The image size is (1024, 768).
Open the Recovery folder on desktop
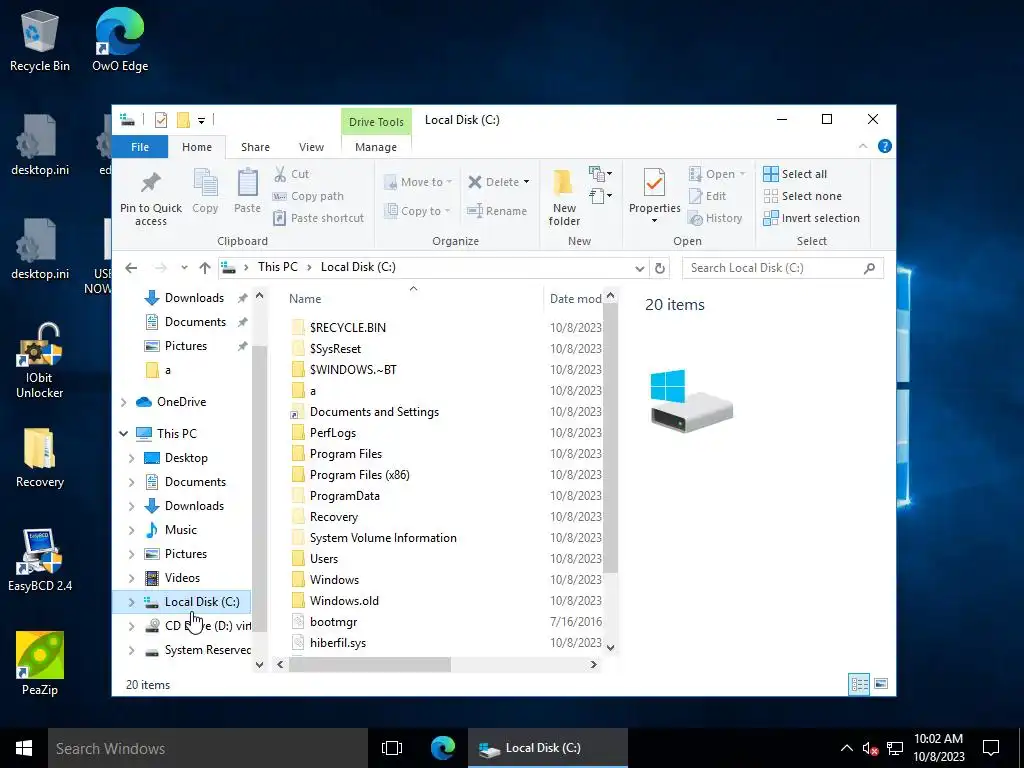pyautogui.click(x=40, y=458)
